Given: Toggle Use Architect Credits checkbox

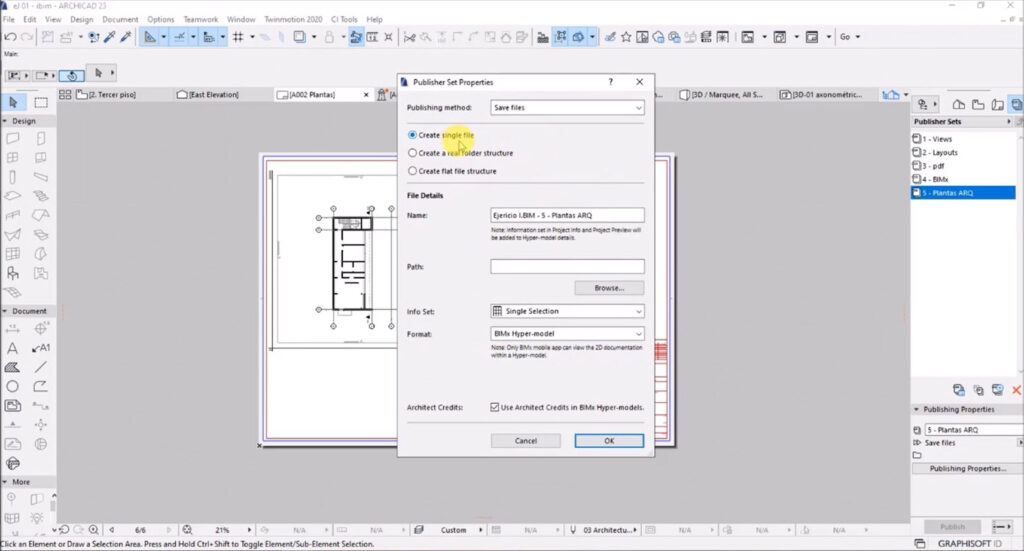Looking at the screenshot, I should point(494,407).
